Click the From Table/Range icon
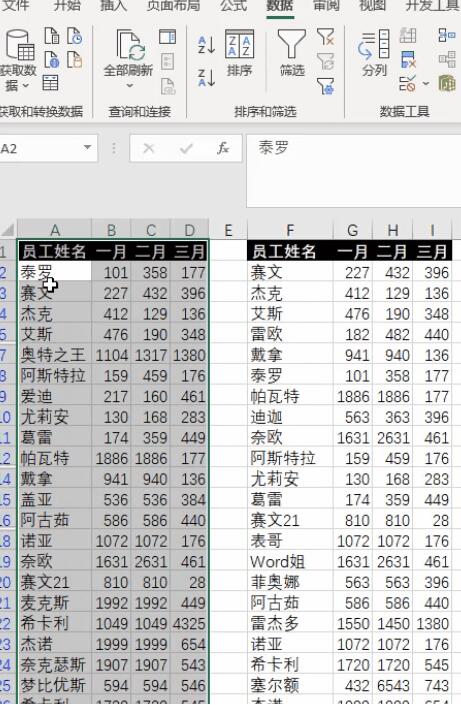This screenshot has width=461, height=705. (x=50, y=83)
